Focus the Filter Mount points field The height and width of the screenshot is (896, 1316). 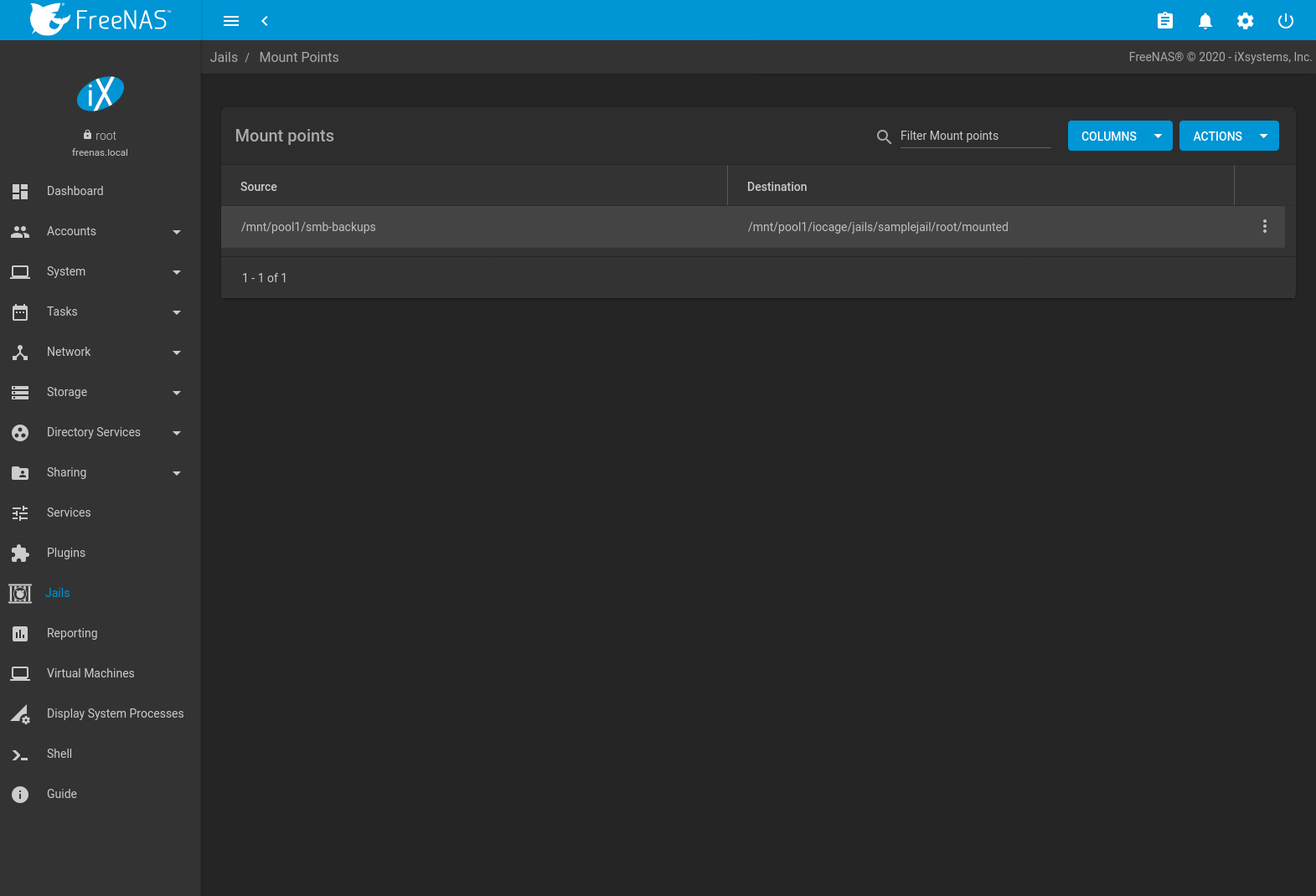[975, 136]
